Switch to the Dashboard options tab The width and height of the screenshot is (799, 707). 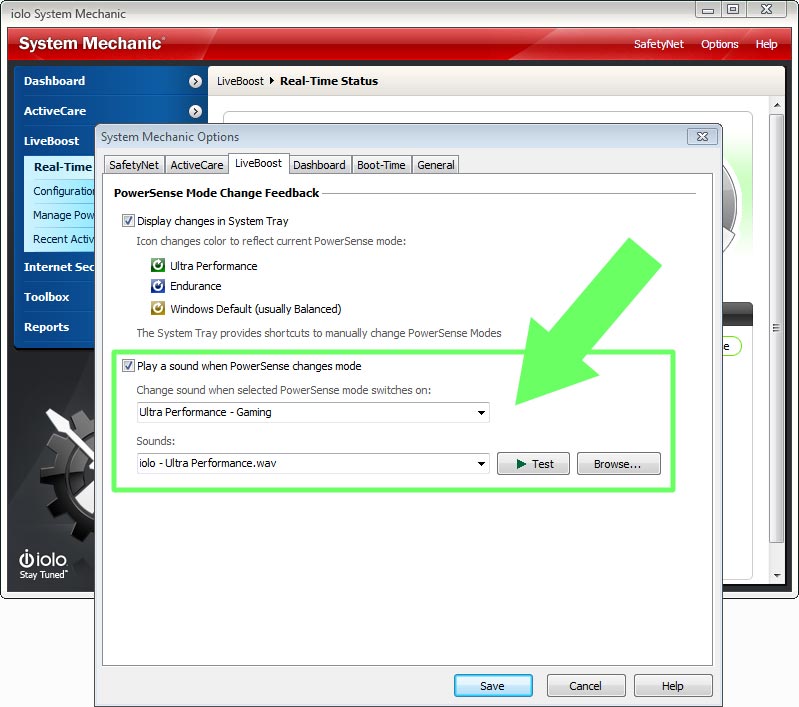click(x=319, y=165)
